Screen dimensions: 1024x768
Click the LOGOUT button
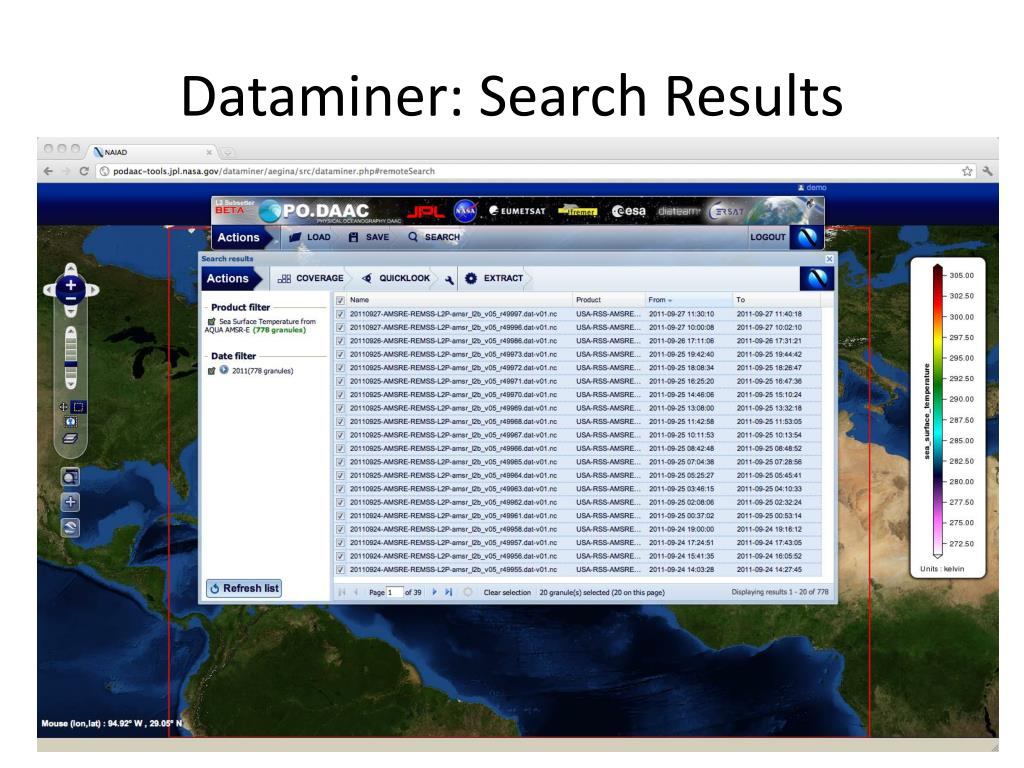767,237
